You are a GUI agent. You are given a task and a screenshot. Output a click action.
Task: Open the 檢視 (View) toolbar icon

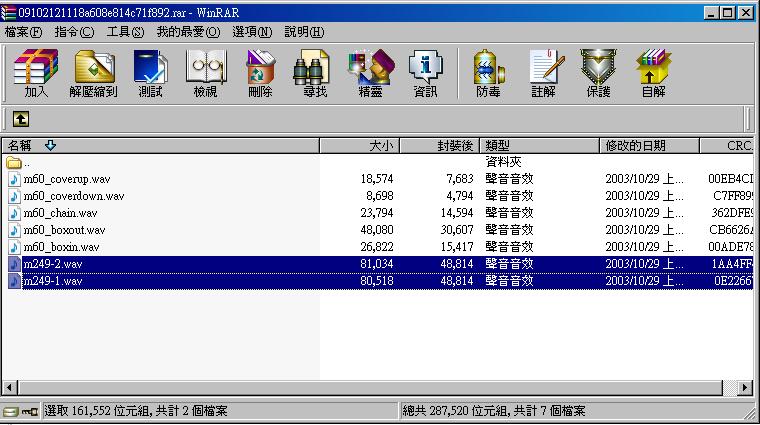click(206, 73)
